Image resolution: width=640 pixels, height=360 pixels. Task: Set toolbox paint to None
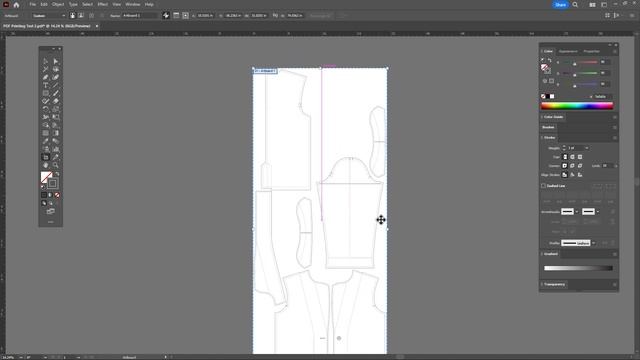click(x=57, y=195)
